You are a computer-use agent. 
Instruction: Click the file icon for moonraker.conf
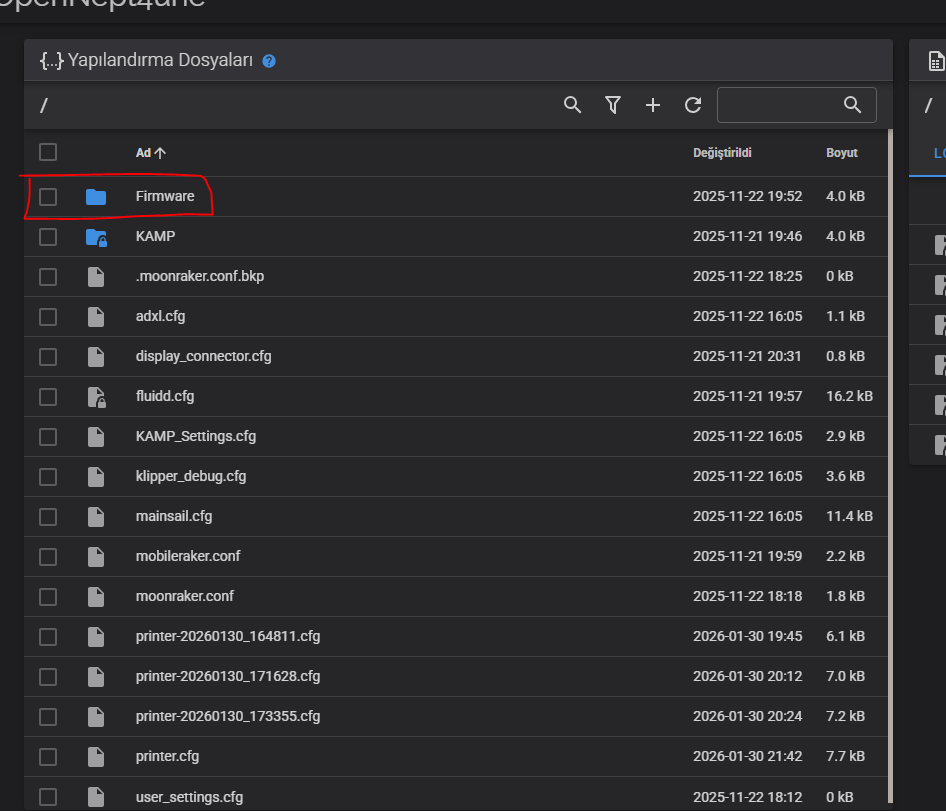(96, 597)
